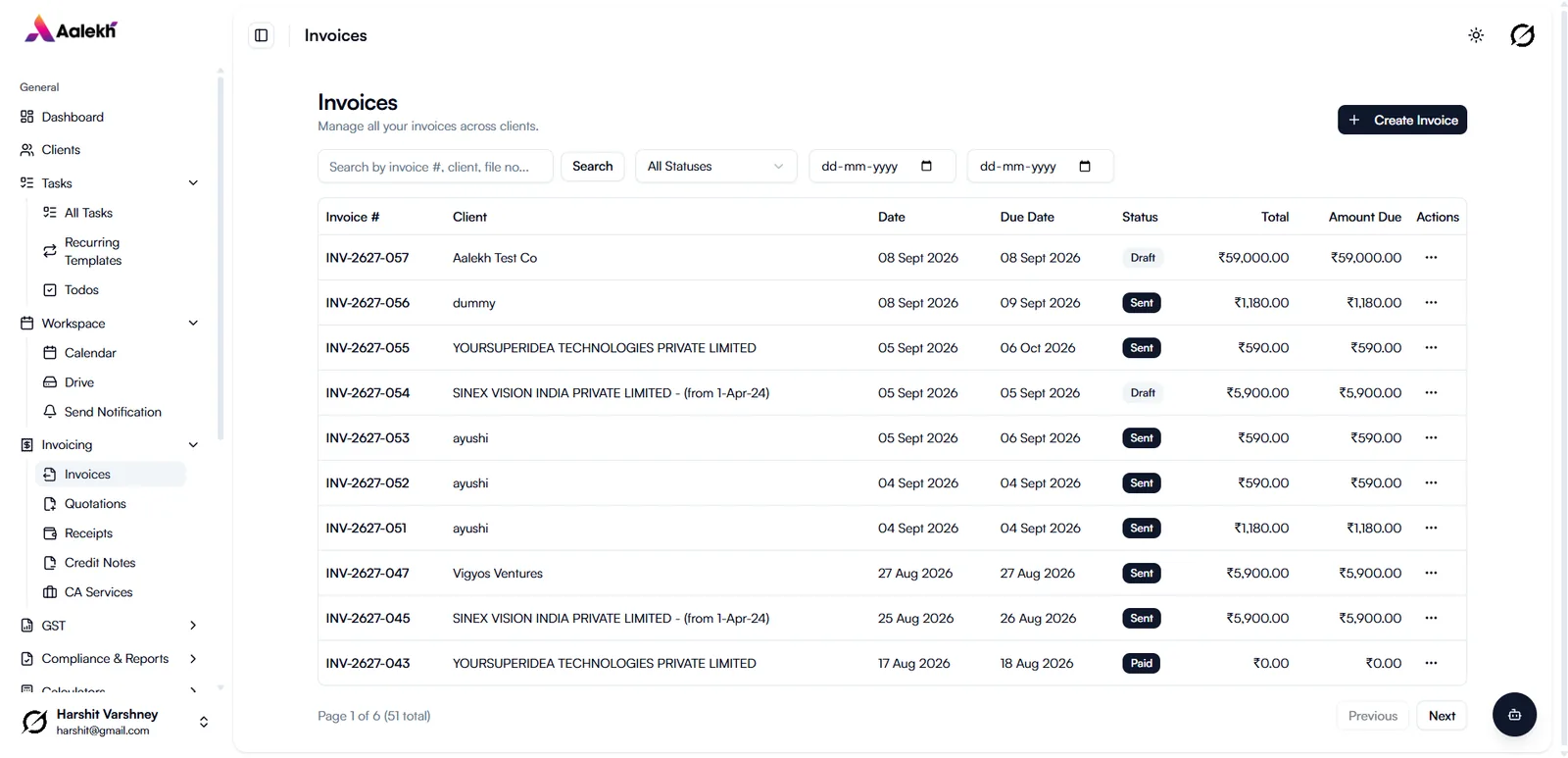The width and height of the screenshot is (1568, 758).
Task: Go to the Next page
Action: [1442, 716]
